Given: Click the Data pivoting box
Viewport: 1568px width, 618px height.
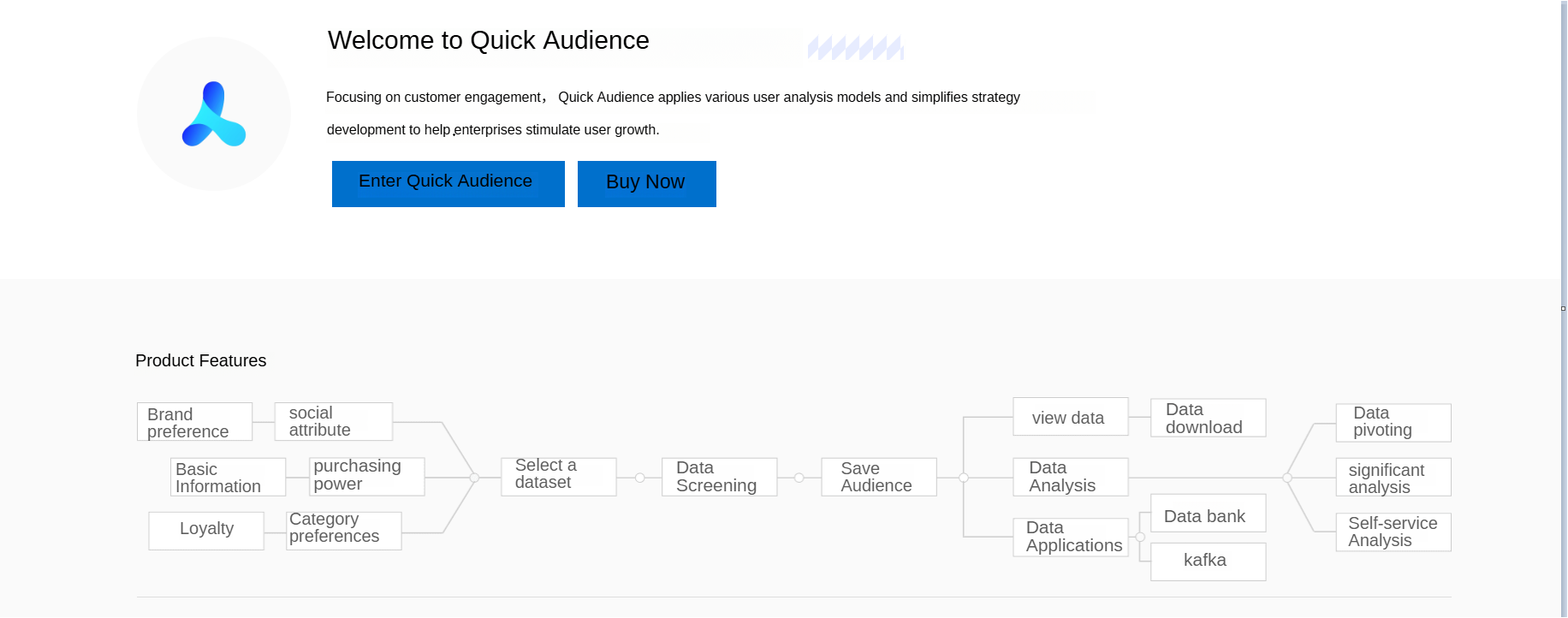Looking at the screenshot, I should [x=1393, y=422].
